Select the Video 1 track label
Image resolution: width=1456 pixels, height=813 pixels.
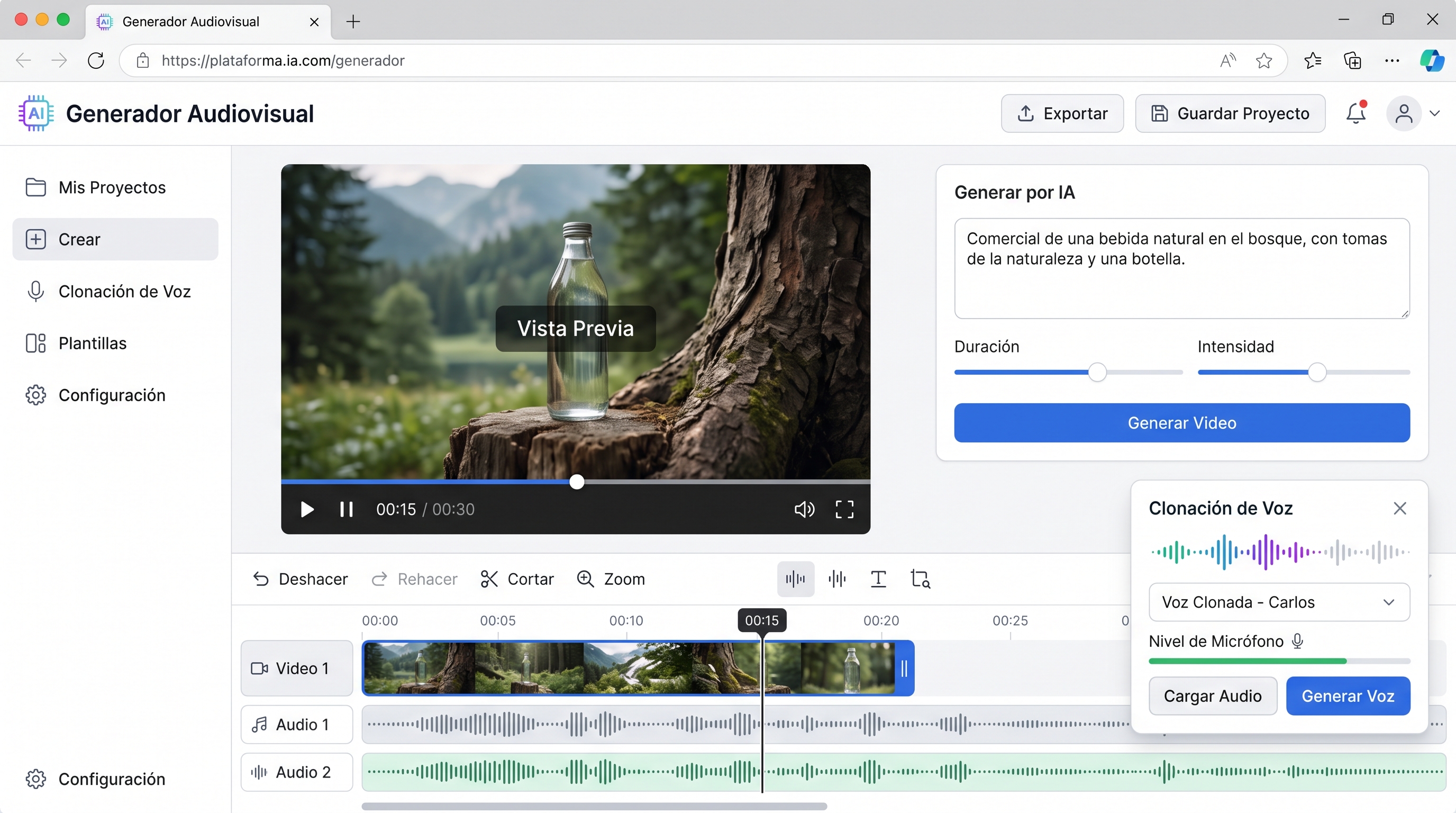297,669
